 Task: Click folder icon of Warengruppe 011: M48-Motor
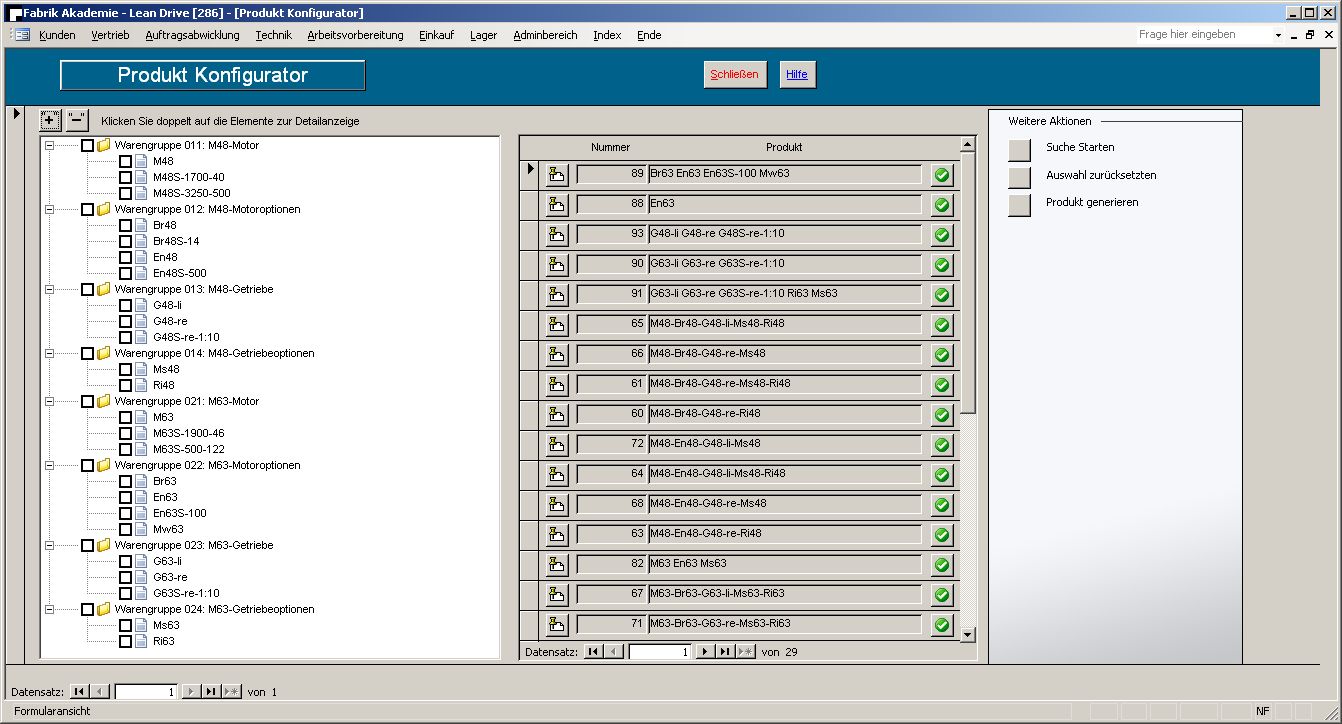(x=104, y=145)
